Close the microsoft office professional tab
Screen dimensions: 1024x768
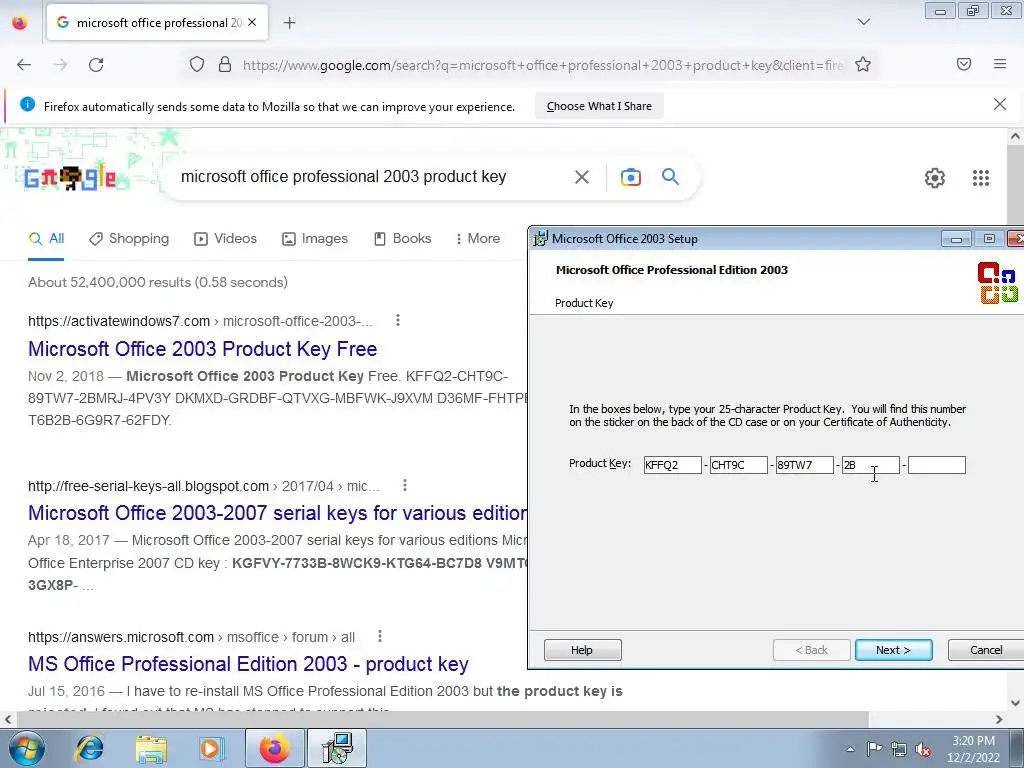click(252, 22)
